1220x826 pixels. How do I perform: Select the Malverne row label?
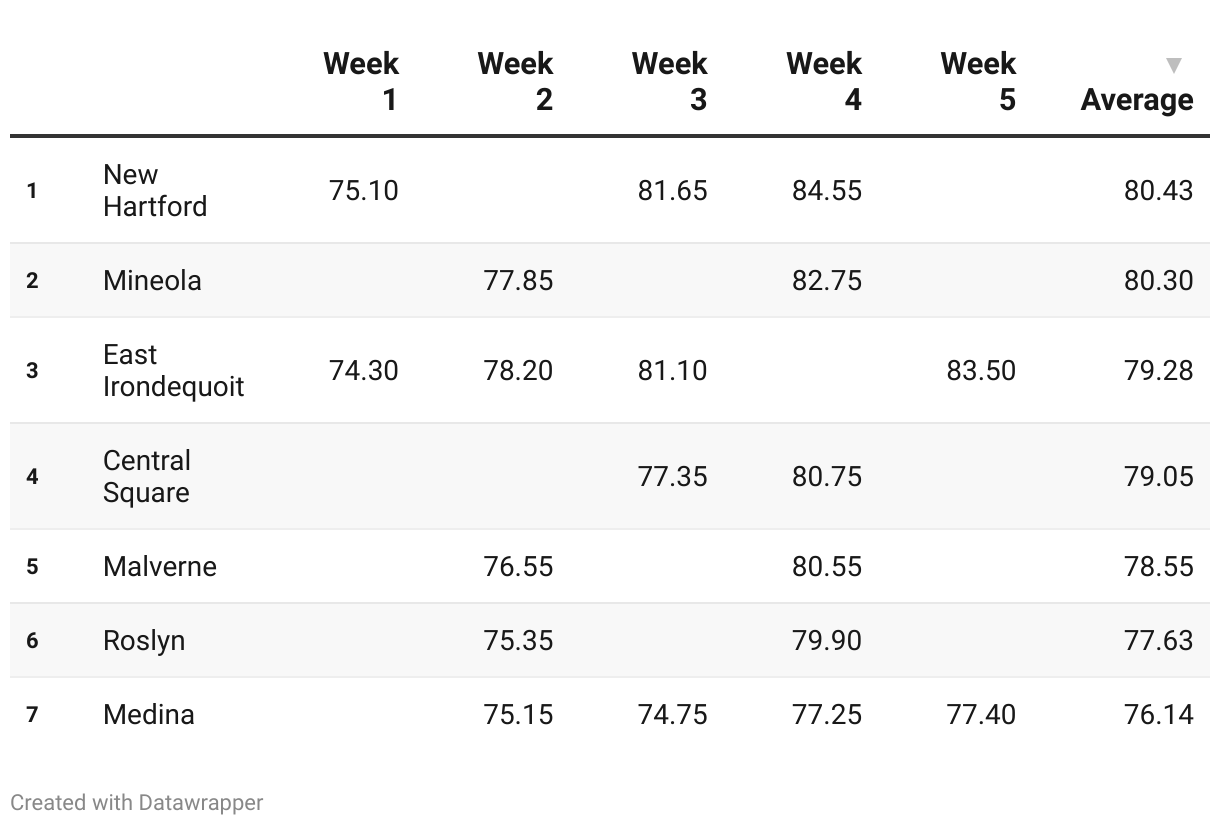[159, 566]
